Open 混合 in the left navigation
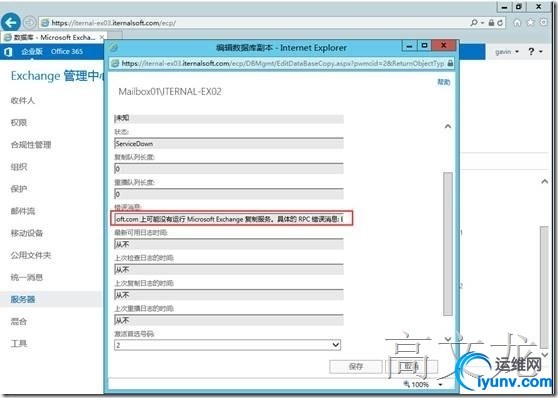The width and height of the screenshot is (558, 398). pyautogui.click(x=19, y=321)
